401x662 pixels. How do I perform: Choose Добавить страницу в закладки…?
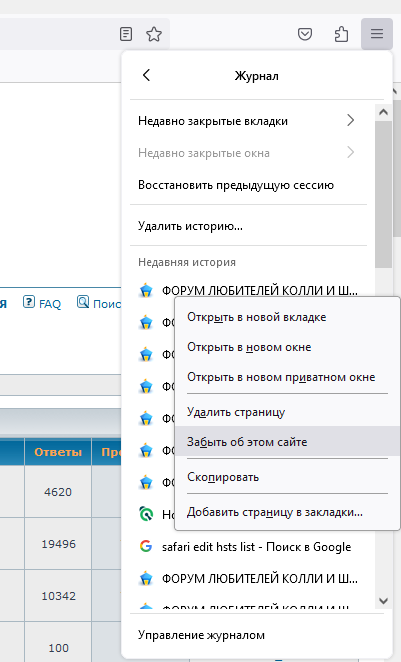[x=287, y=512]
